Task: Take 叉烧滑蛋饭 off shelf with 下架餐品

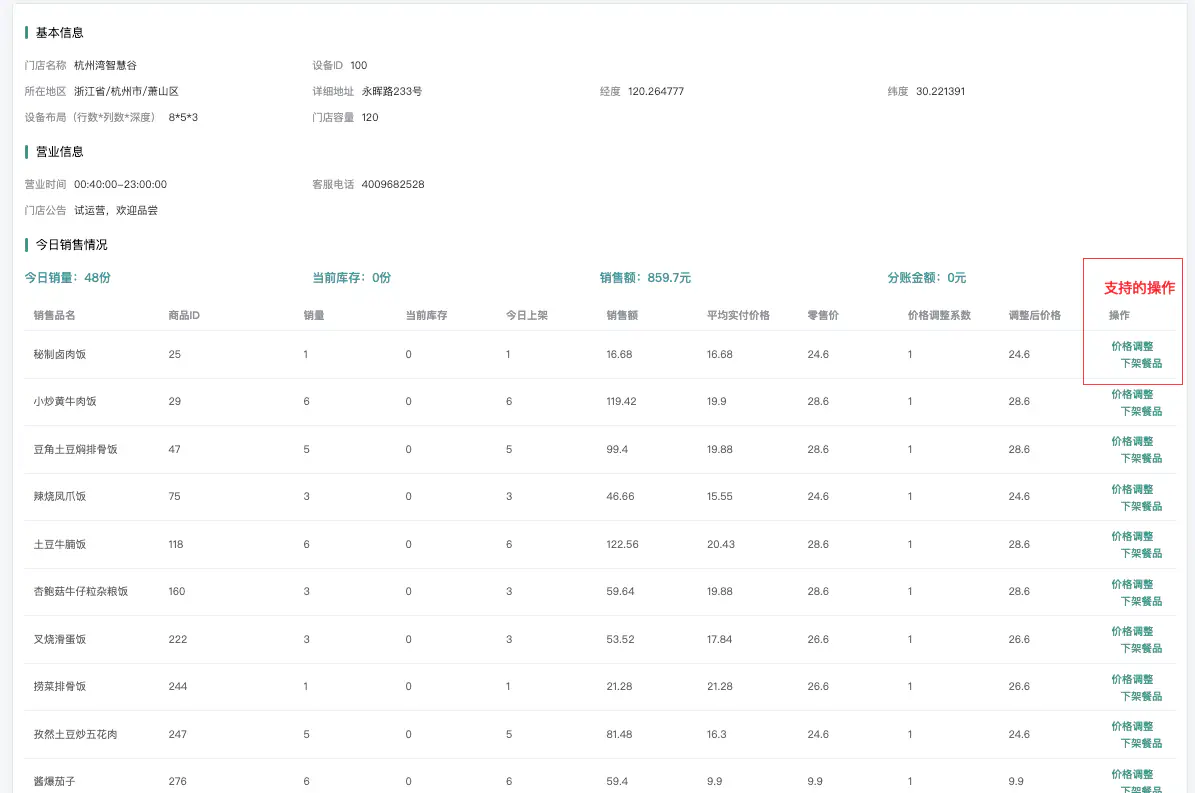Action: [1141, 649]
